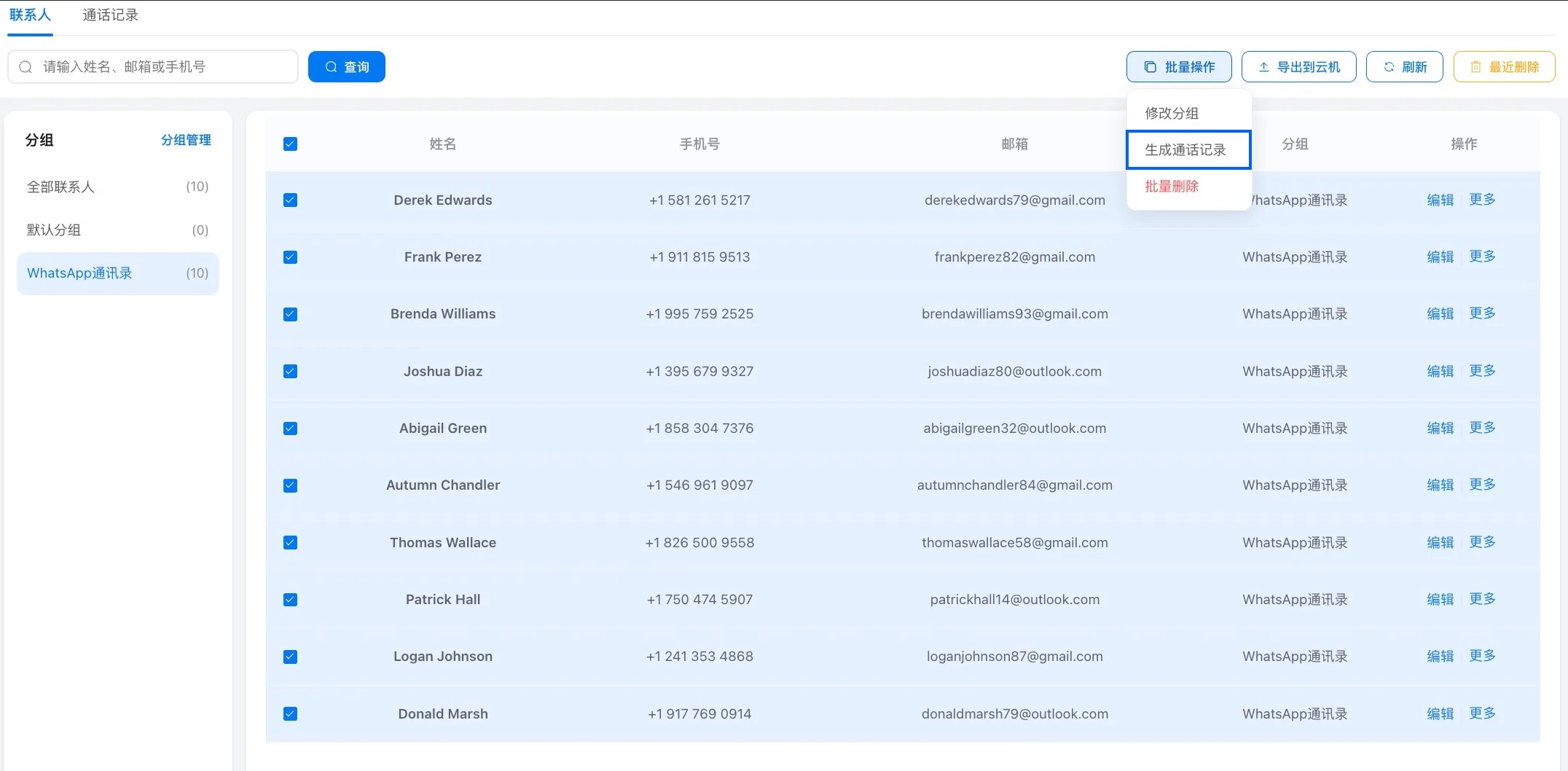Viewport: 1568px width, 771px height.
Task: Open 更多 menu for Thomas Wallace
Action: pyautogui.click(x=1482, y=542)
